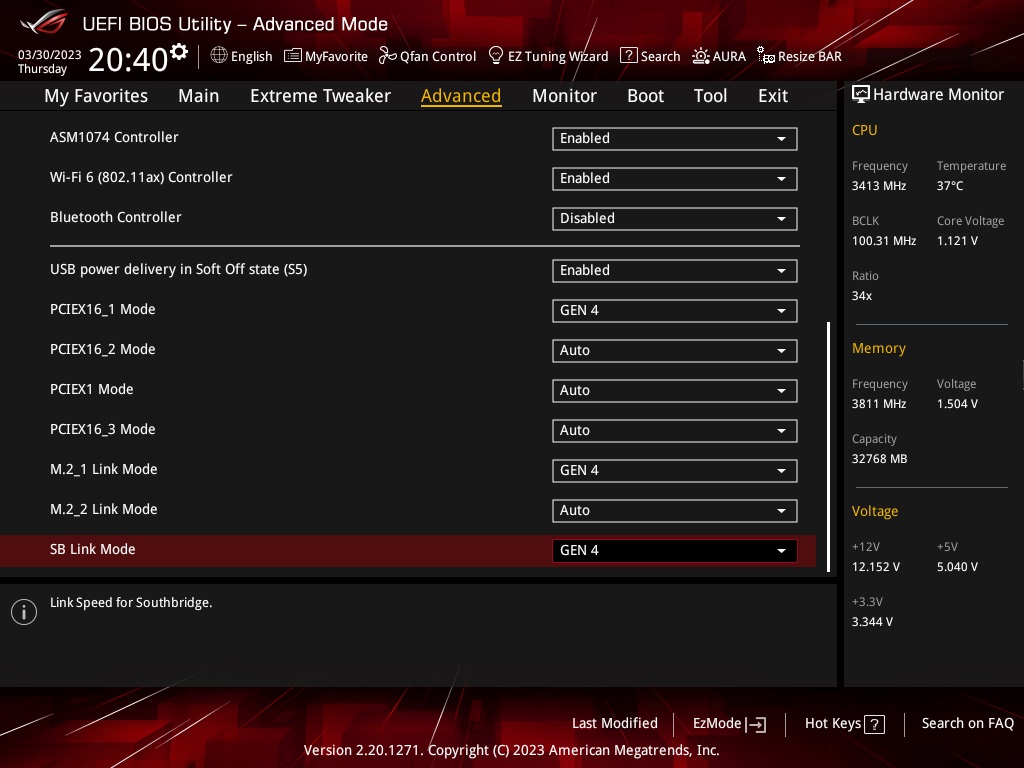This screenshot has width=1024, height=768.
Task: Select the PCIEX16_1 Mode label
Action: 103,310
